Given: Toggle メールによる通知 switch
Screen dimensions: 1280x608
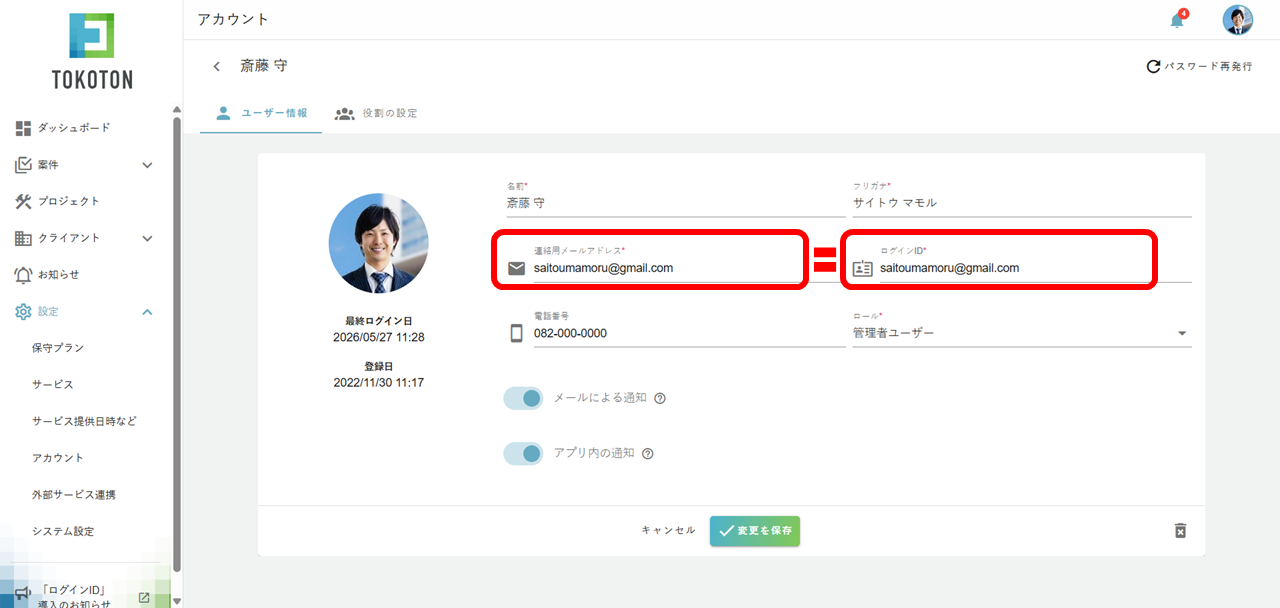Looking at the screenshot, I should coord(523,398).
